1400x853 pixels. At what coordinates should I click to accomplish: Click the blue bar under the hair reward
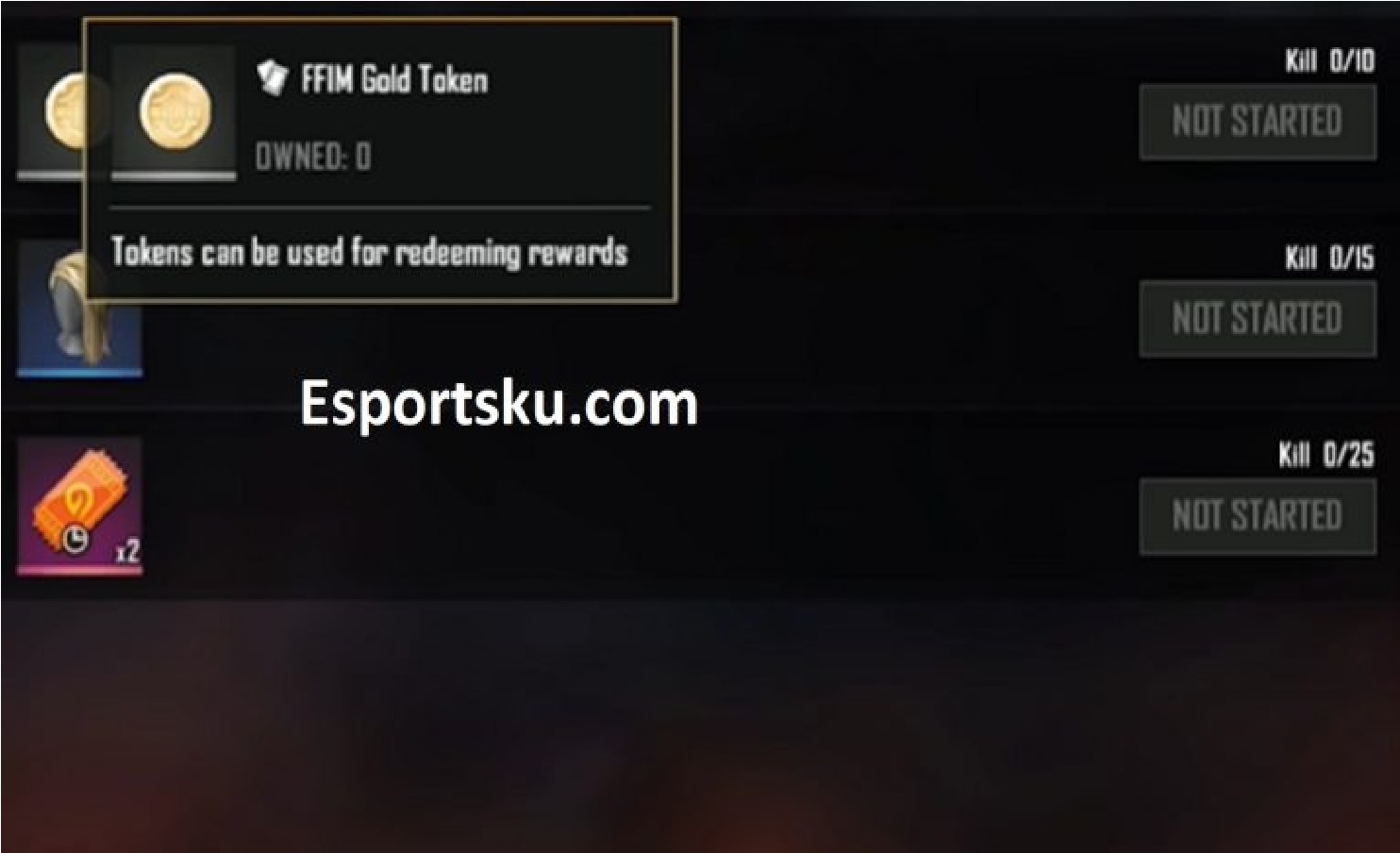pyautogui.click(x=80, y=372)
